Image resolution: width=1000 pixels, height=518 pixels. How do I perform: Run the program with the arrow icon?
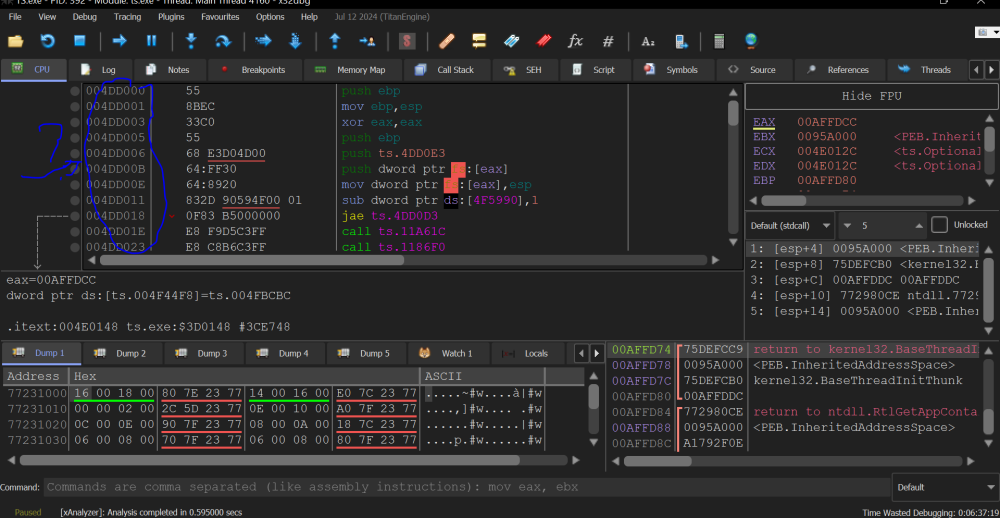click(x=119, y=41)
